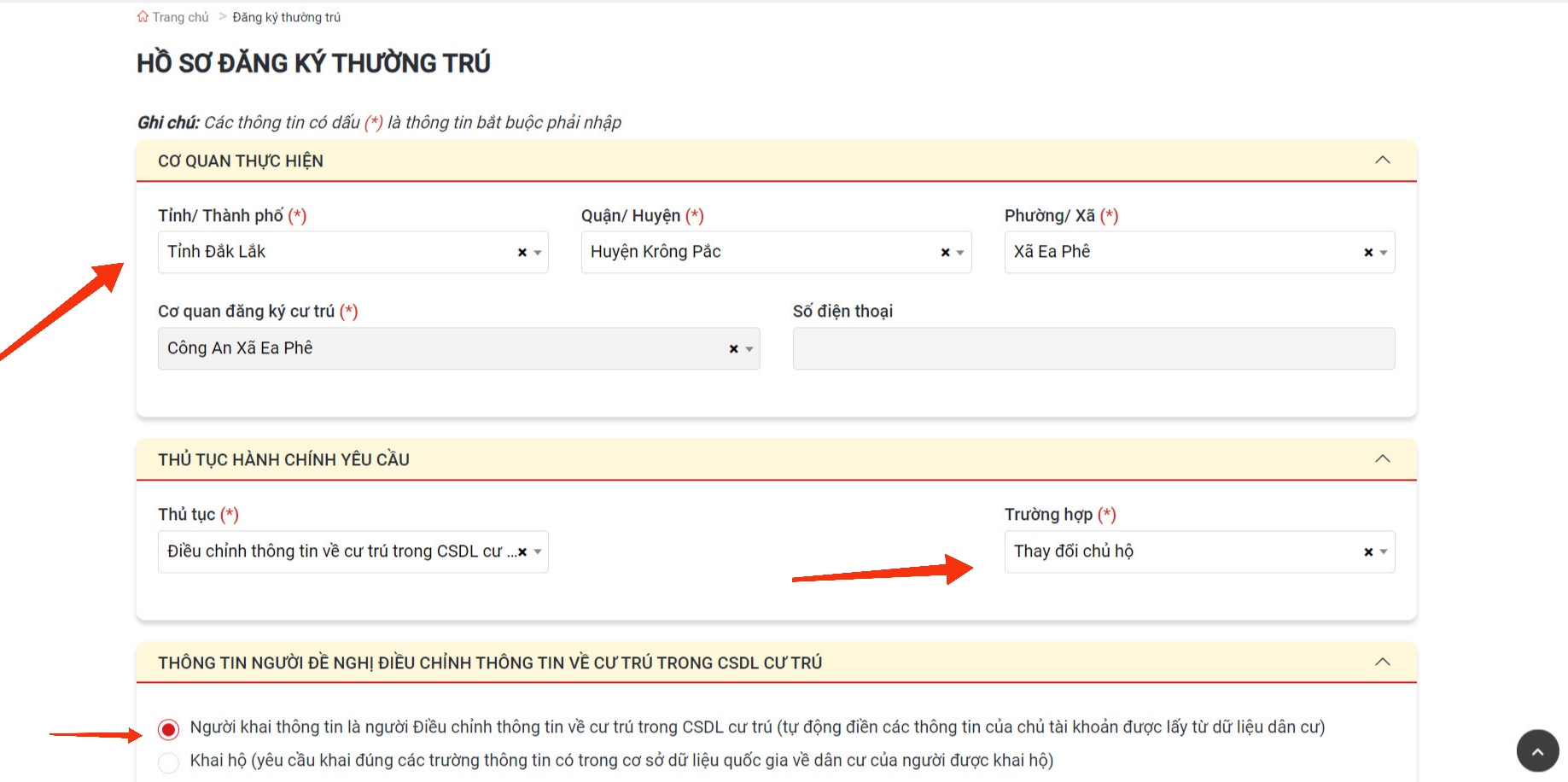Open the Tỉnh/ Thành phố dropdown
This screenshot has width=1568, height=782.
point(341,253)
